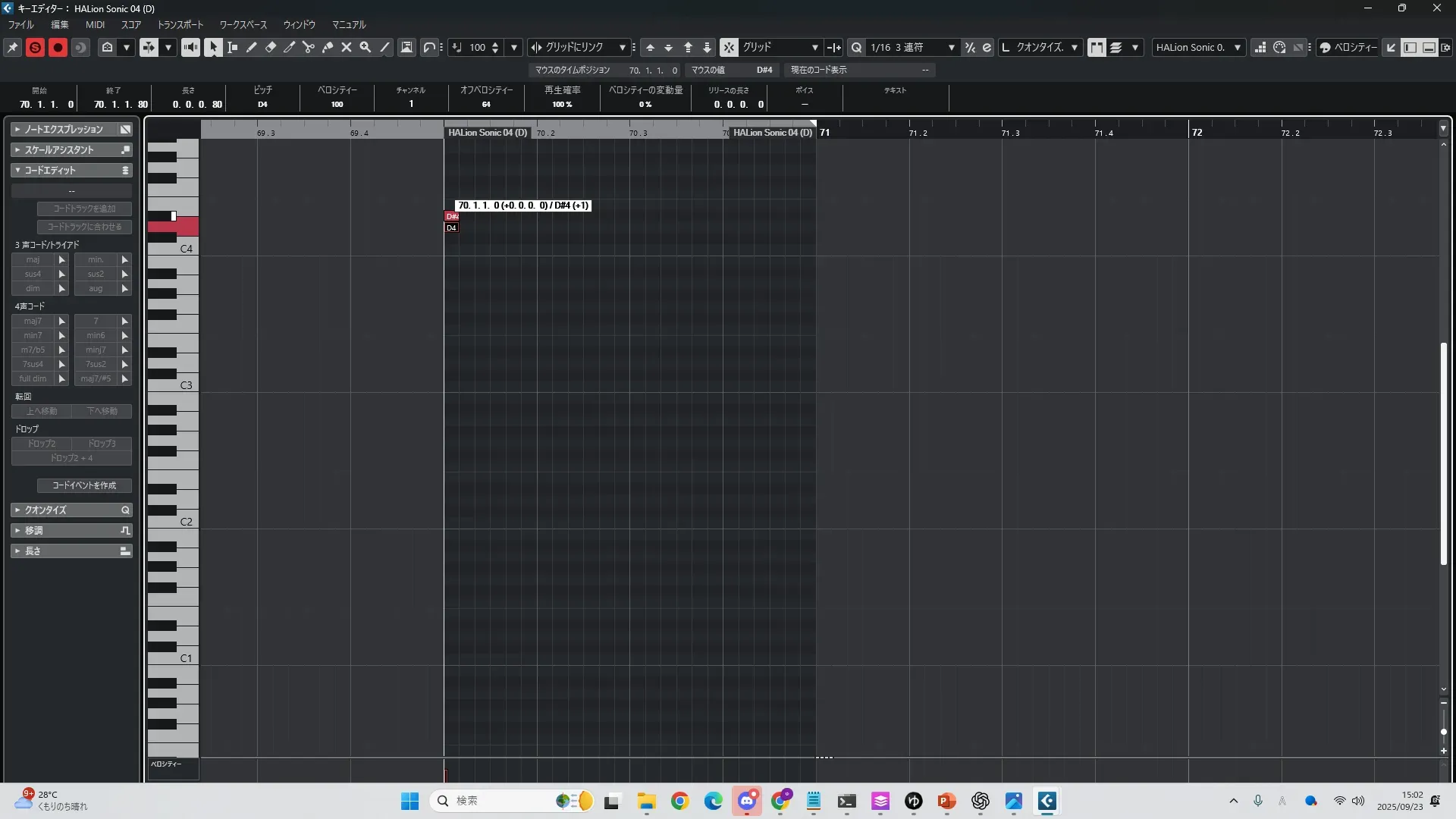Toggle Acoustic Feedback speaker button

coord(190,47)
